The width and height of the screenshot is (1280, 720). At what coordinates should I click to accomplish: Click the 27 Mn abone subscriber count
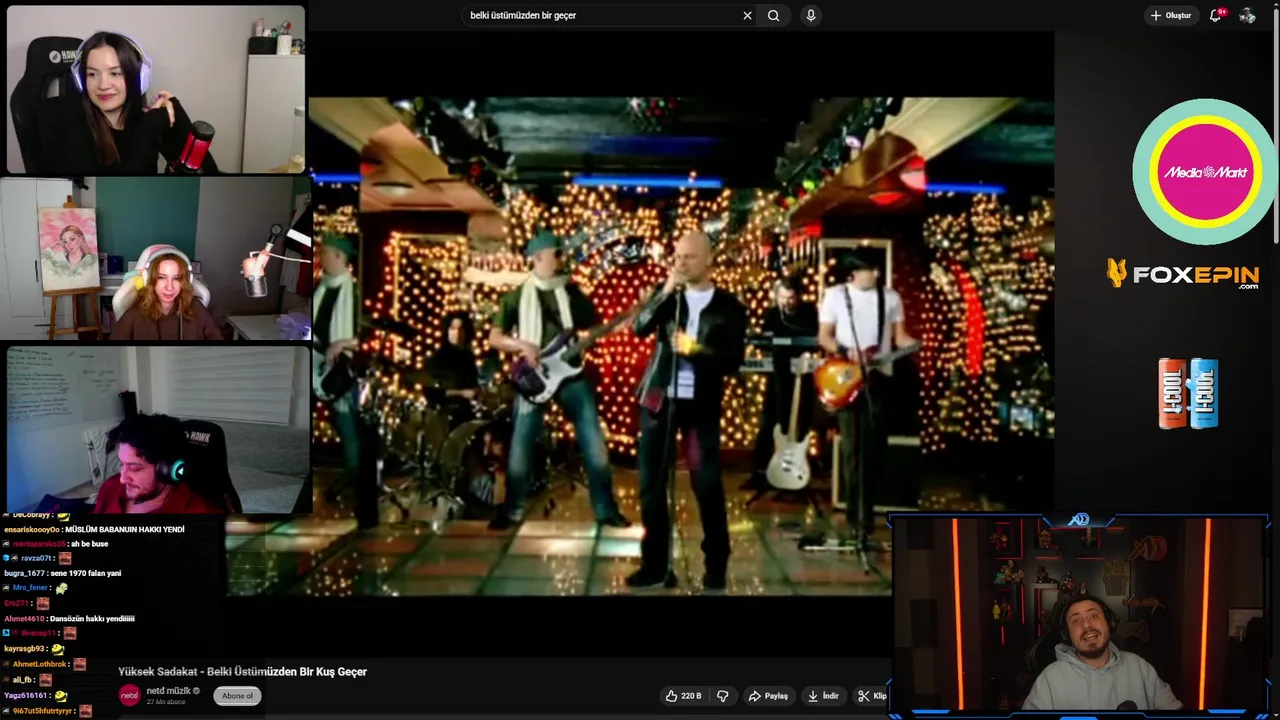point(165,702)
